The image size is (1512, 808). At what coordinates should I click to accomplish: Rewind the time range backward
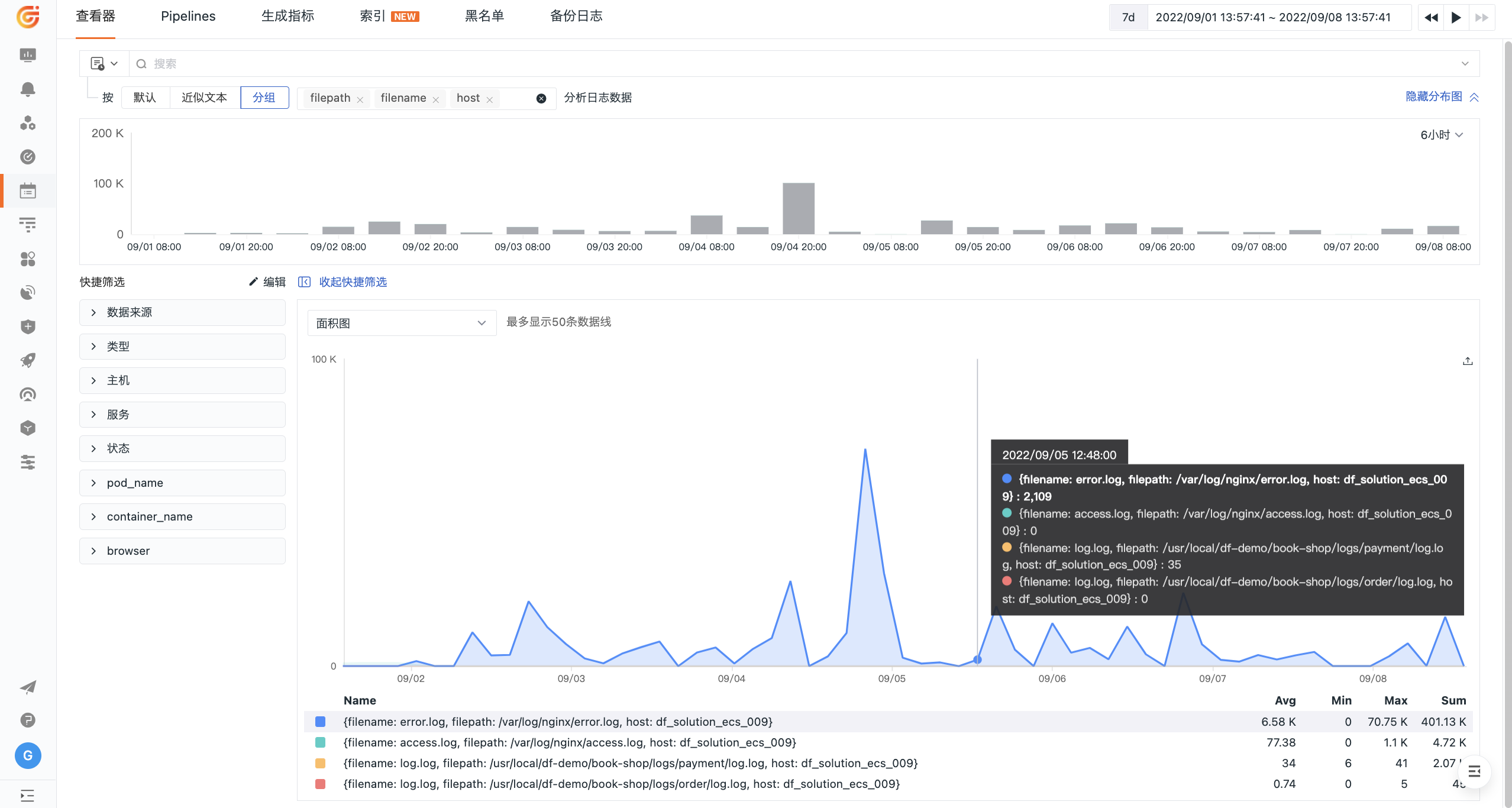tap(1432, 17)
